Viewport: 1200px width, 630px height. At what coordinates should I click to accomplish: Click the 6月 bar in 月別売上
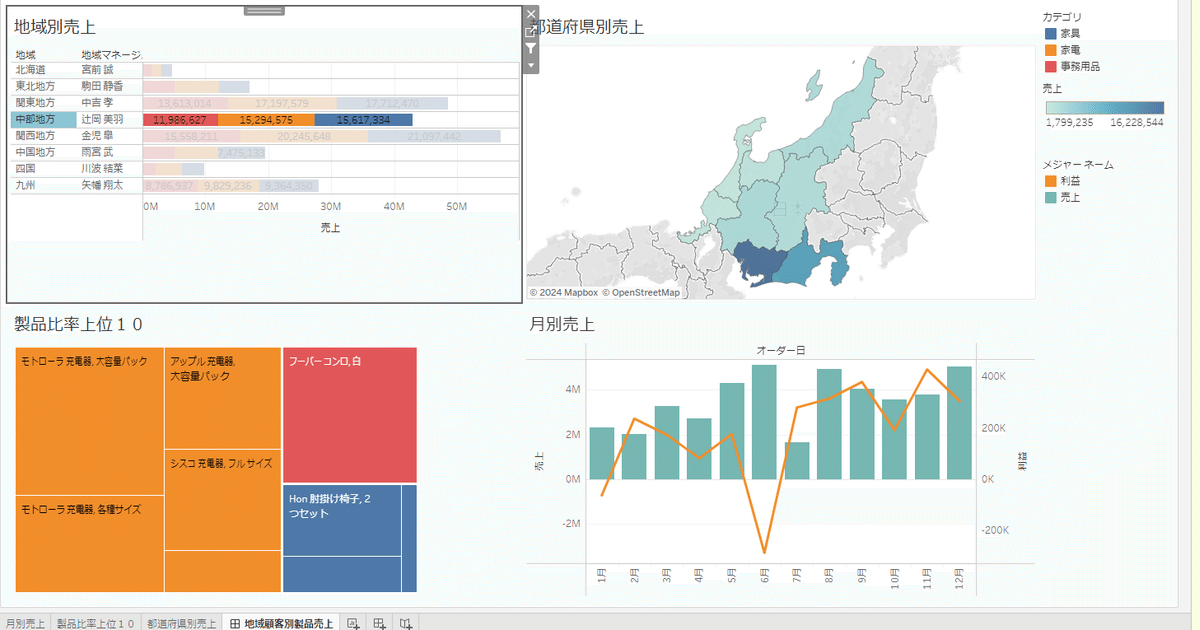click(x=764, y=422)
